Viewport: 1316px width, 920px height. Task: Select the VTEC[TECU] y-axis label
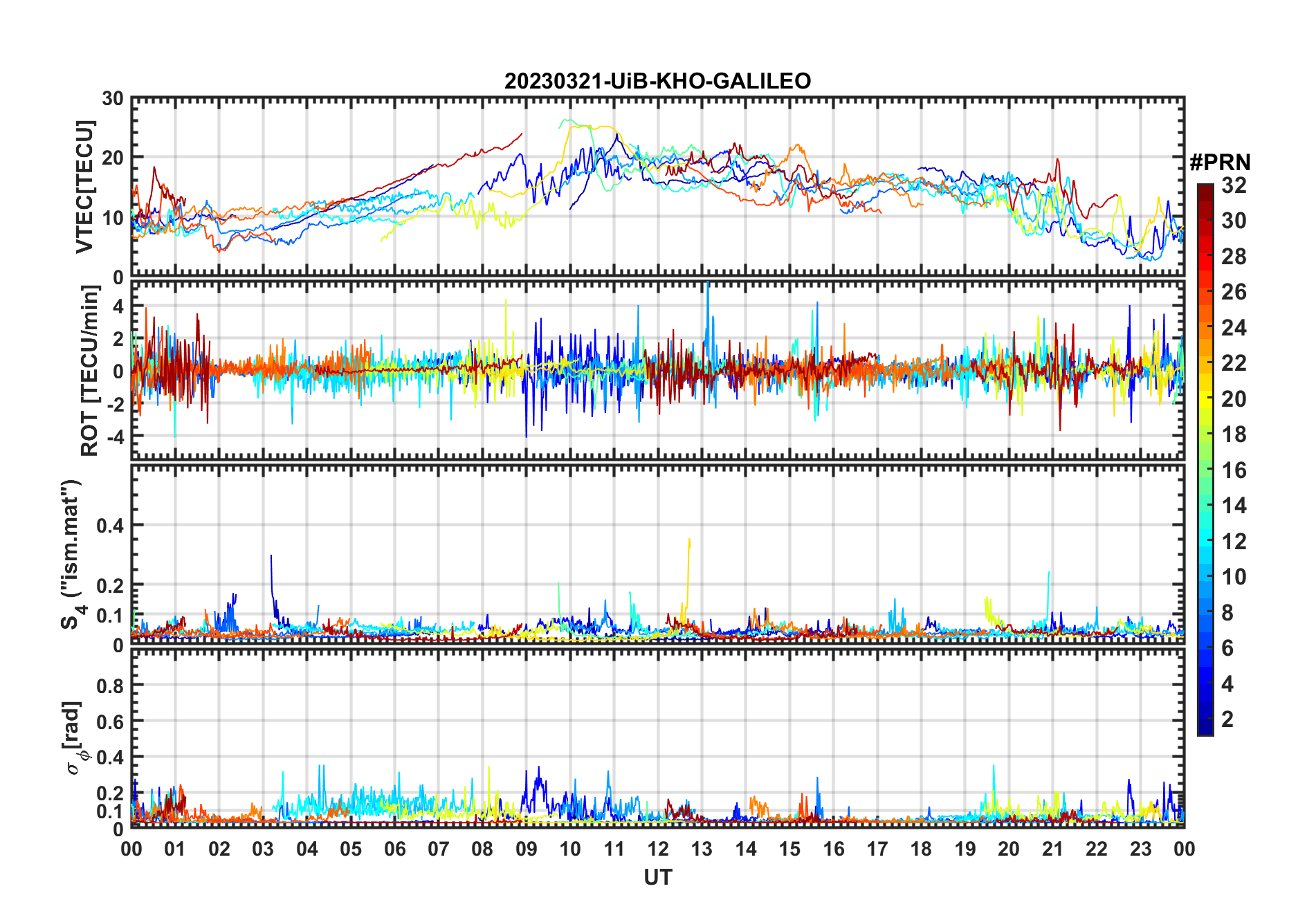pos(84,187)
